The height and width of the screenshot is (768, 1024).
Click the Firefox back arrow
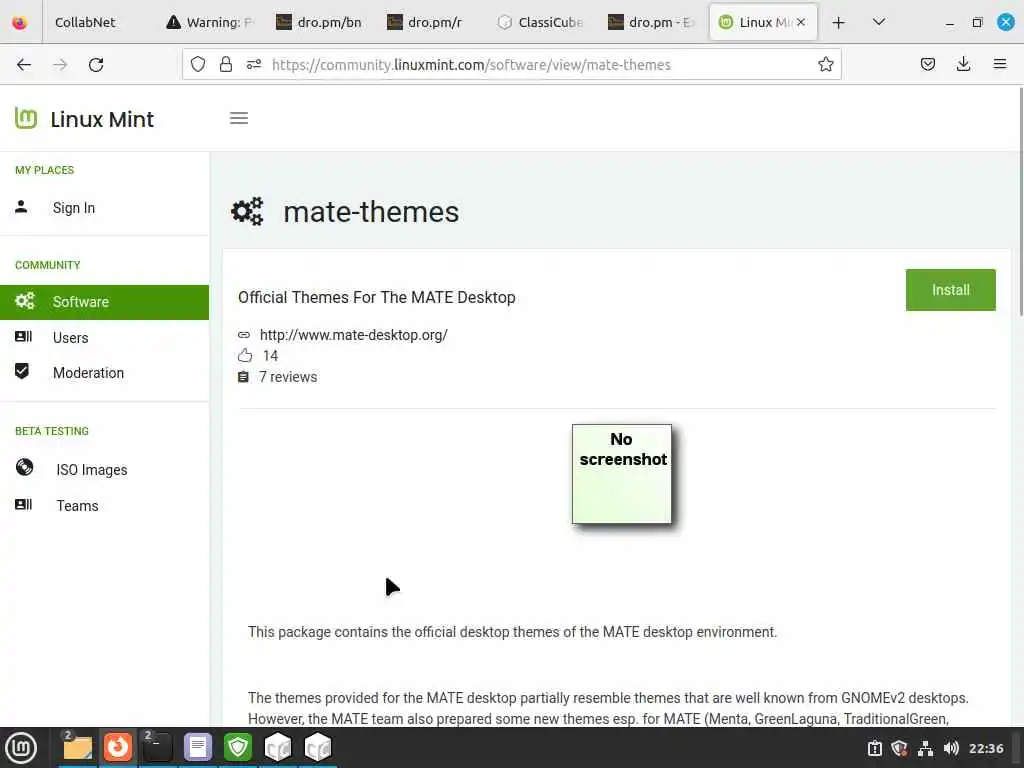point(24,65)
